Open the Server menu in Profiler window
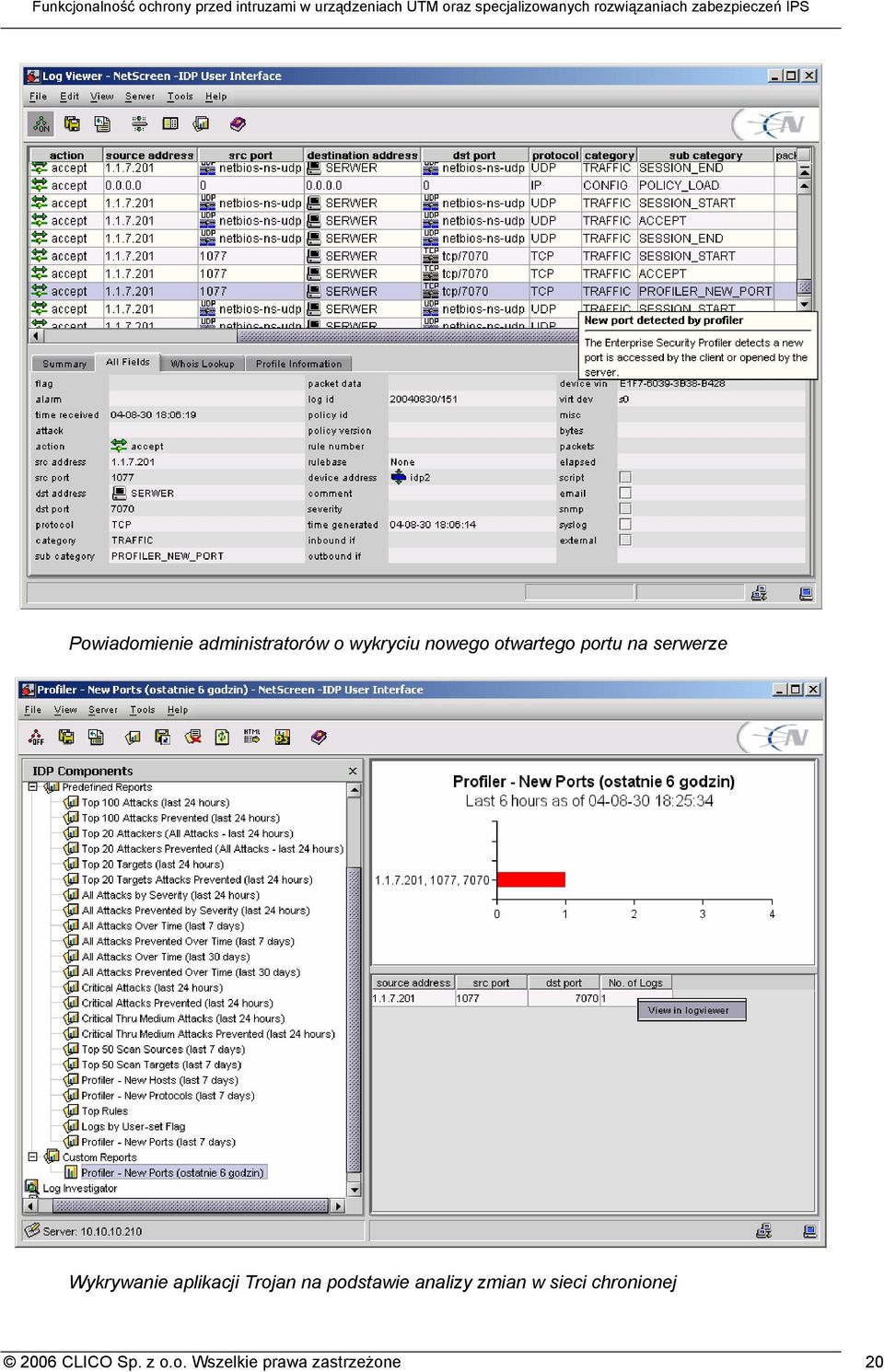 tap(102, 710)
